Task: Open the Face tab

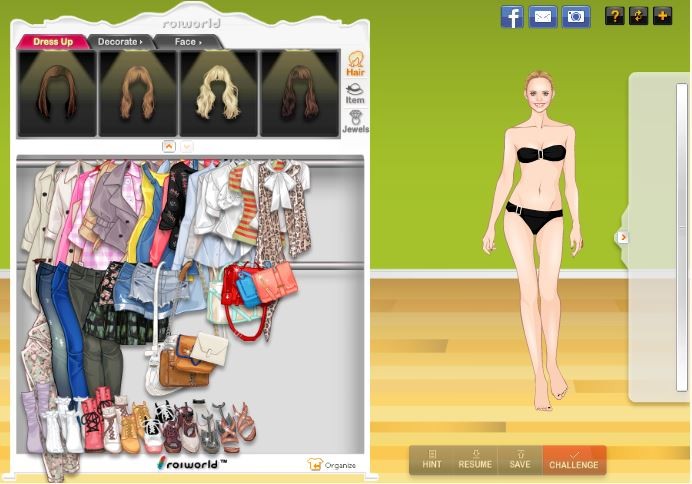Action: click(x=187, y=42)
